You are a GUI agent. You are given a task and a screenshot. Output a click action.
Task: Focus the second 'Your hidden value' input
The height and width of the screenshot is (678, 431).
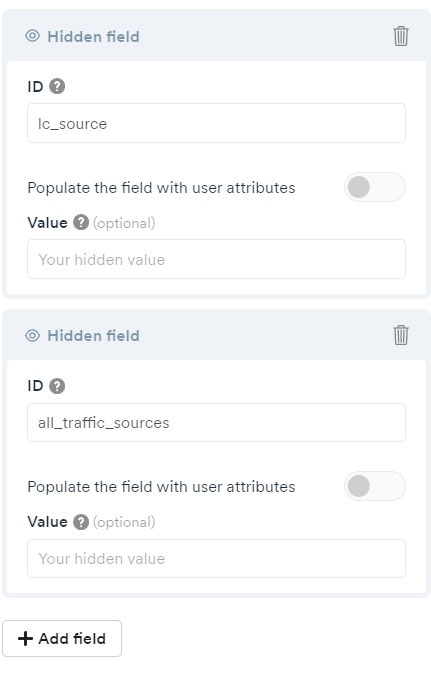[x=216, y=558]
